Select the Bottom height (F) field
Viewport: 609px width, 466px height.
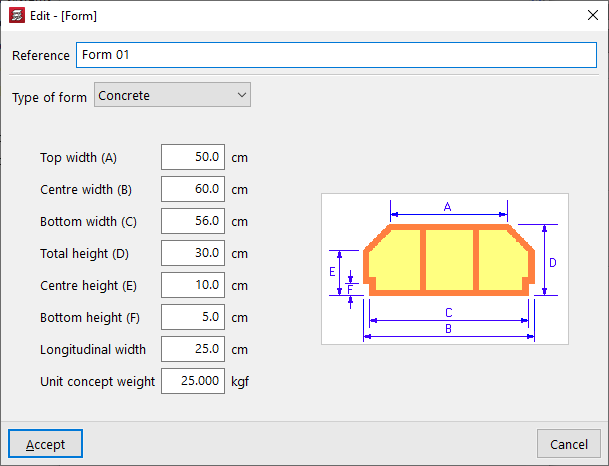(192, 317)
